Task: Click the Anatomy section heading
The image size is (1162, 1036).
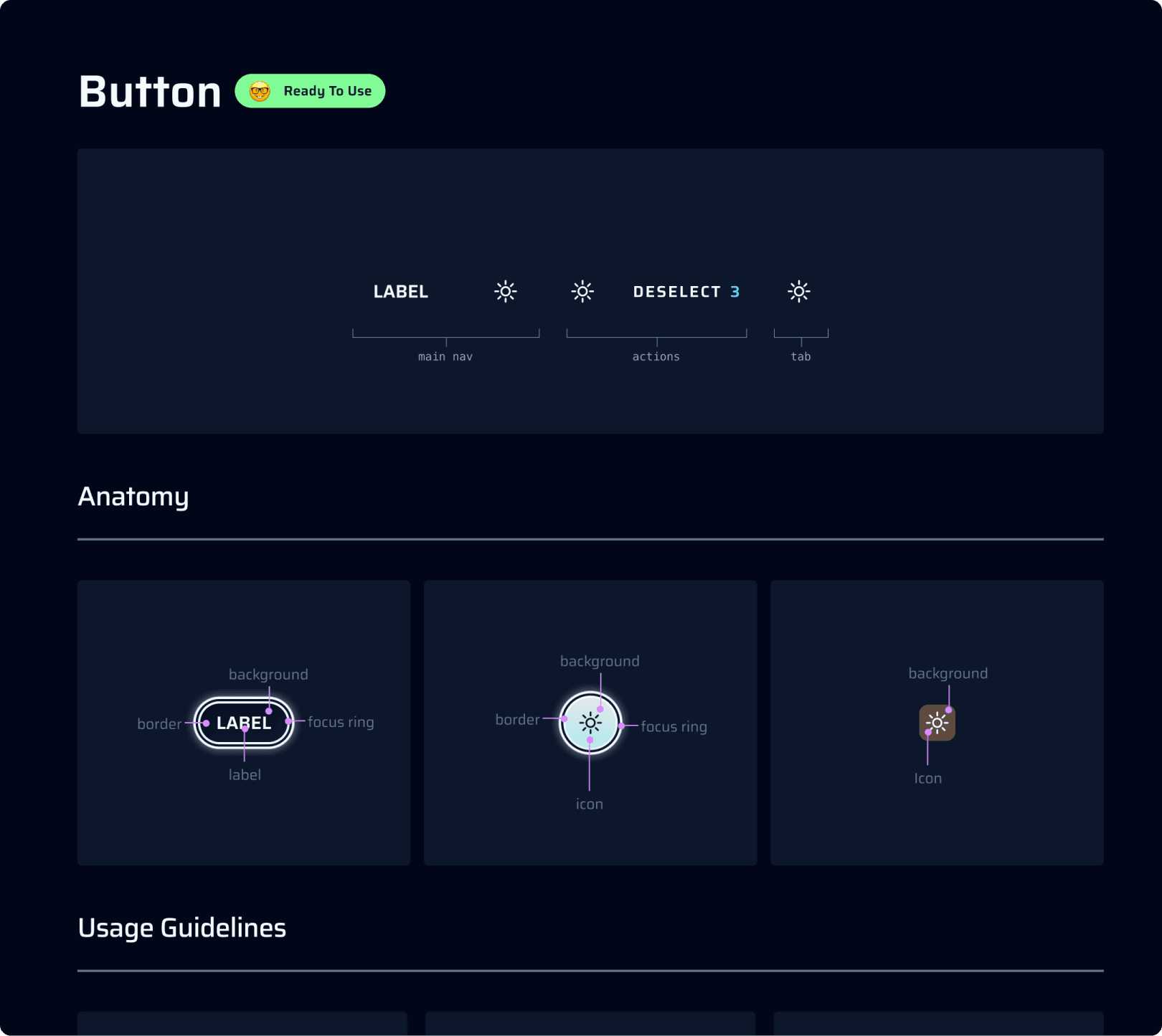Action: pos(133,497)
